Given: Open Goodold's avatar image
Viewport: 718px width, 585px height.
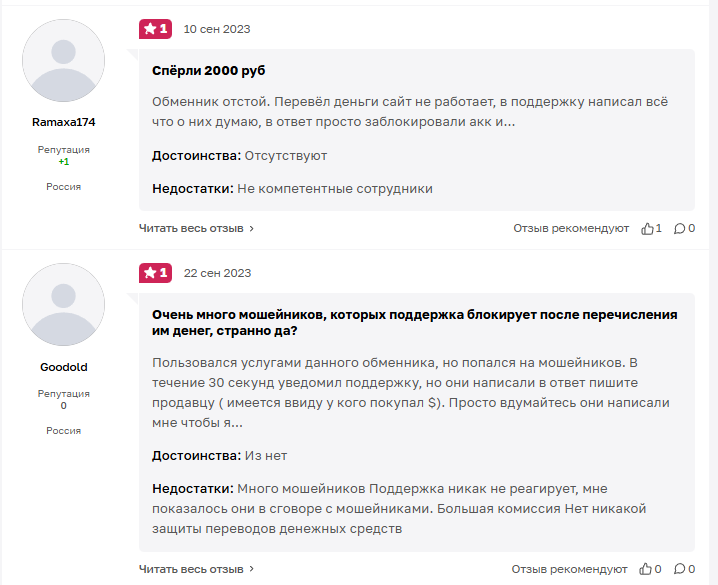Looking at the screenshot, I should coord(63,305).
